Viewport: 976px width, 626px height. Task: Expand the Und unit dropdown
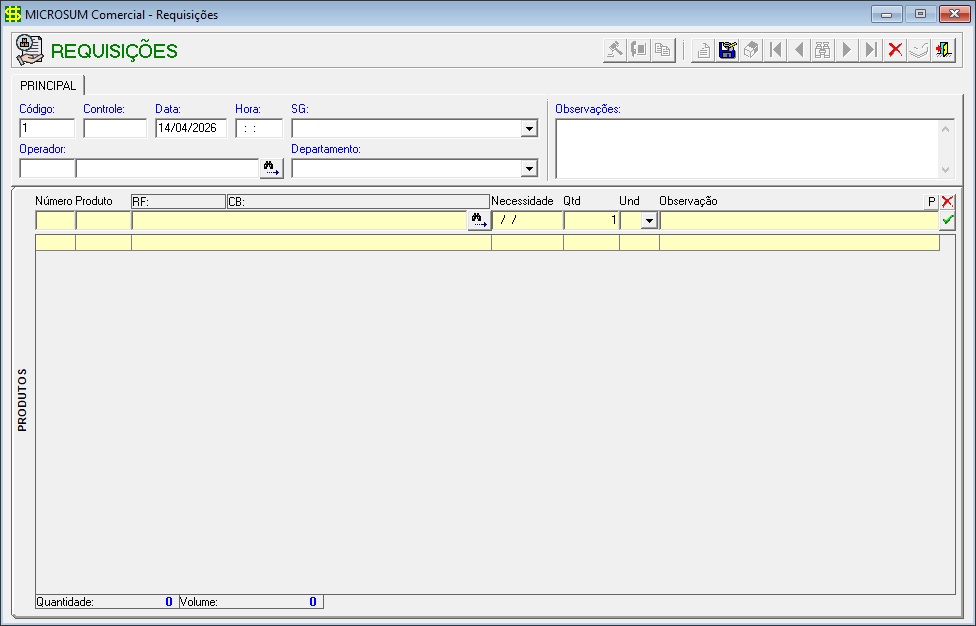point(649,220)
